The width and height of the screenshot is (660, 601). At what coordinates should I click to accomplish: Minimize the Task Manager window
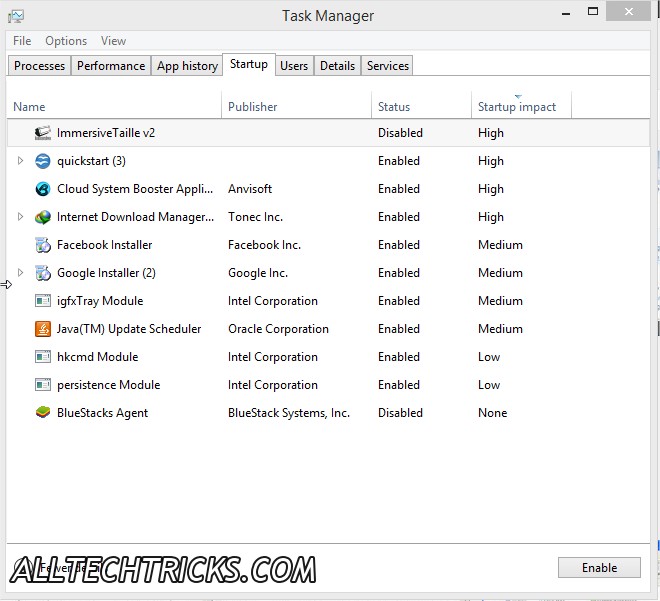(x=566, y=13)
